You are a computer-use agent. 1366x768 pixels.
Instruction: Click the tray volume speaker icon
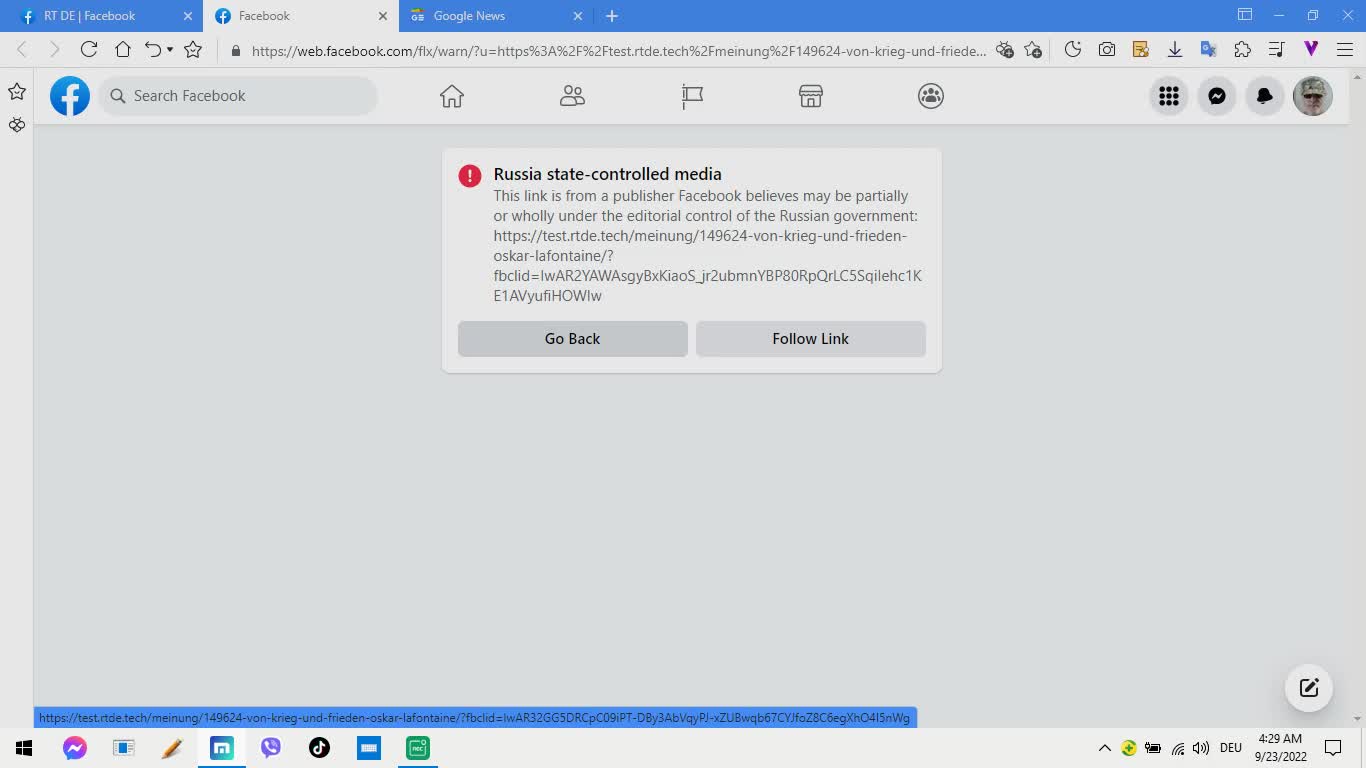pos(1201,748)
